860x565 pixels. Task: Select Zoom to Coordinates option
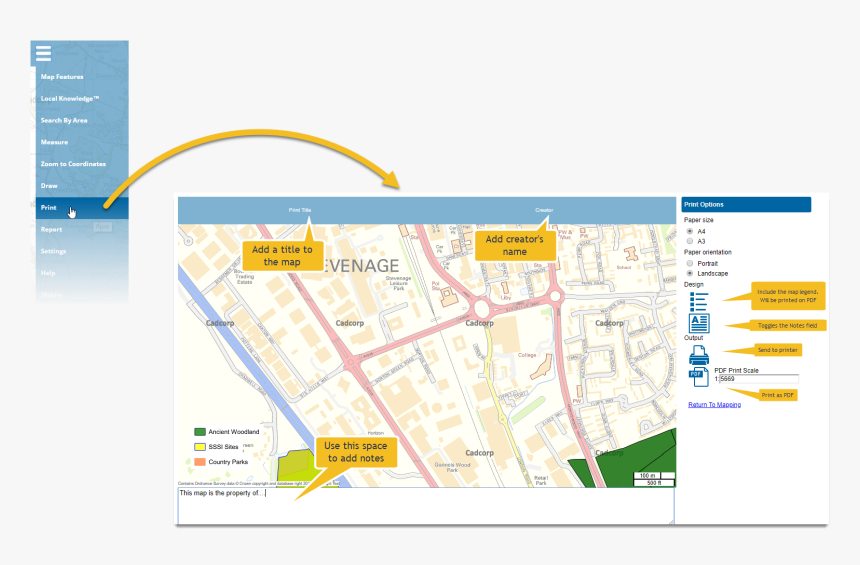tap(73, 164)
